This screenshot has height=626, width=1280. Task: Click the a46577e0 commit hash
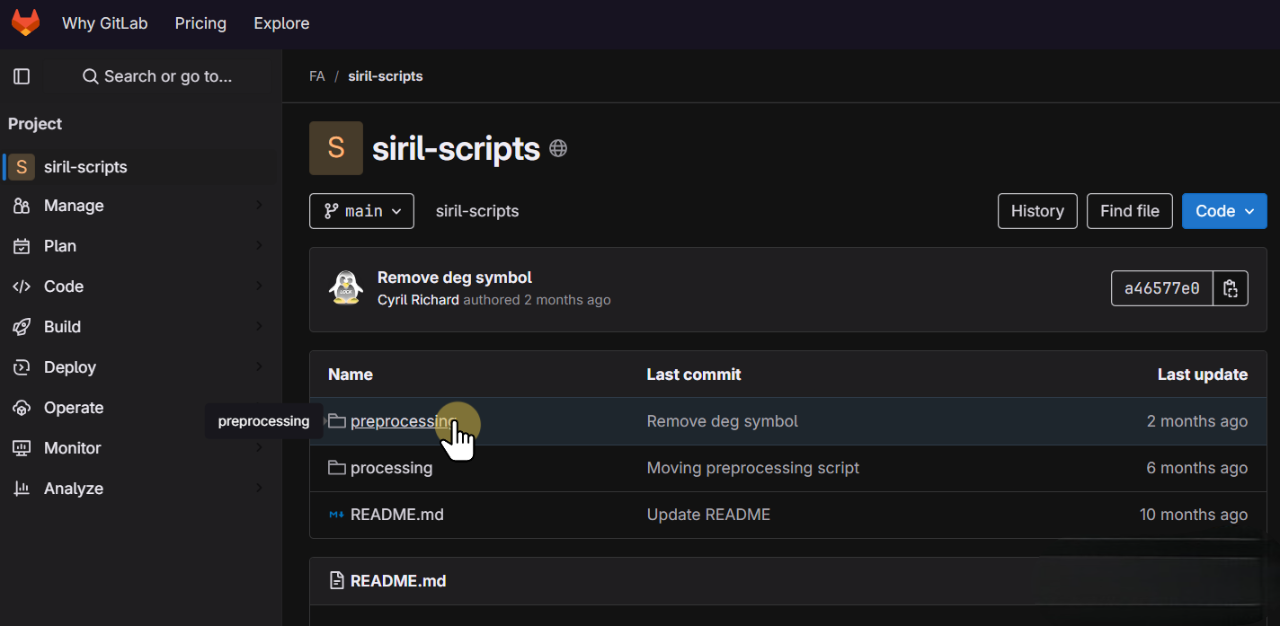1161,289
